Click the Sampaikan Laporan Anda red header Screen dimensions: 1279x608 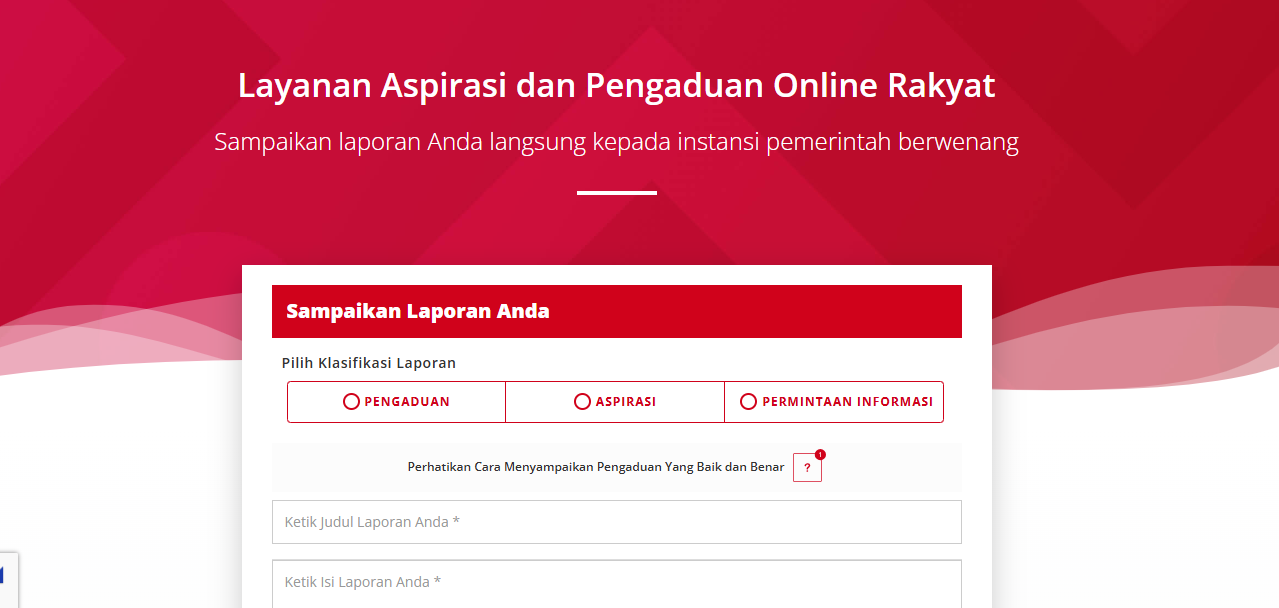(617, 311)
